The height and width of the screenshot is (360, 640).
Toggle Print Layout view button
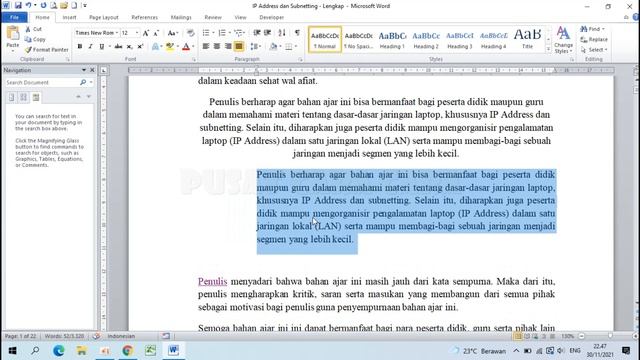pyautogui.click(x=518, y=336)
